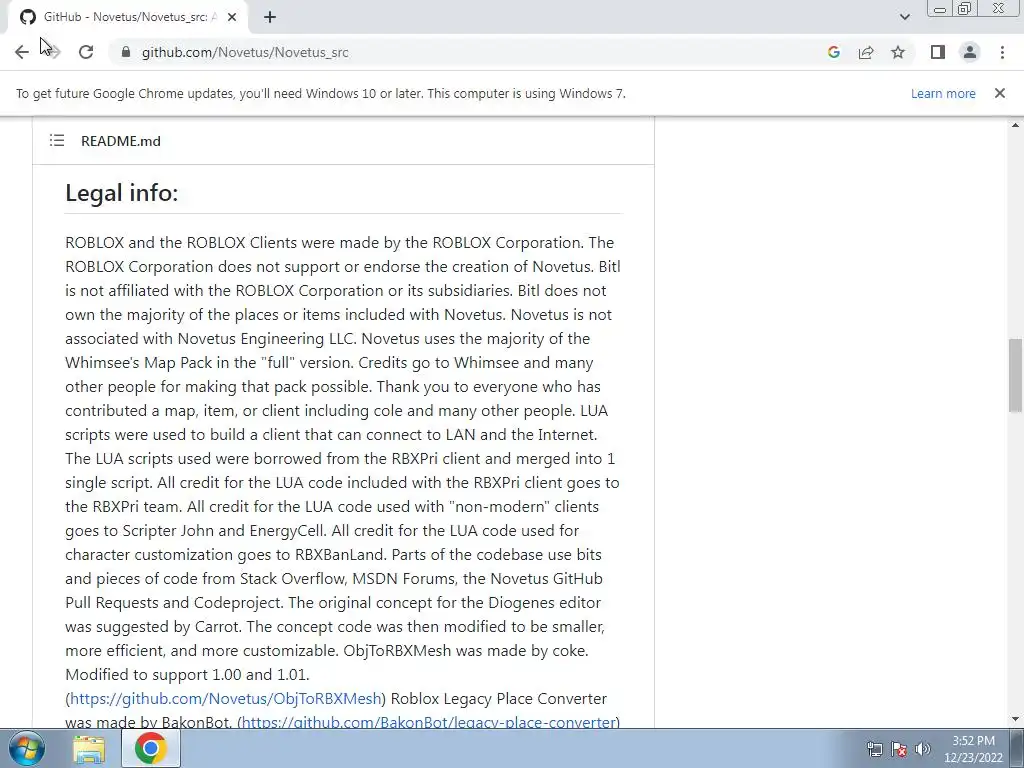Screen dimensions: 1024x768
Task: Open the network tray icon
Action: coord(874,749)
